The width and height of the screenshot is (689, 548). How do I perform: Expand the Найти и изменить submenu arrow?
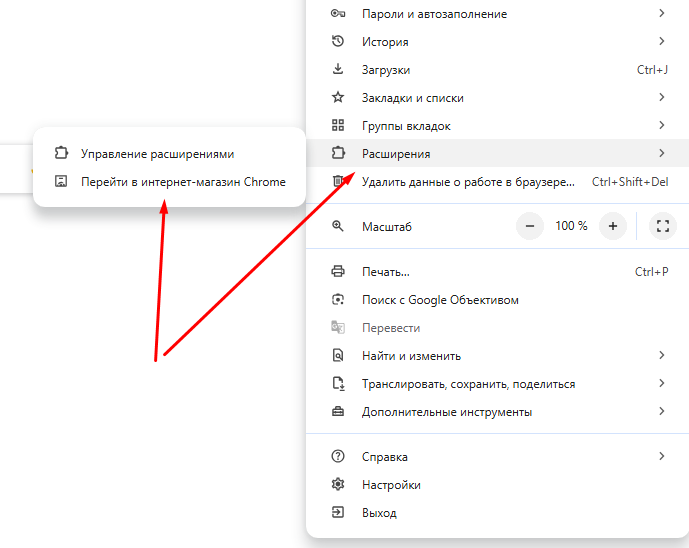662,355
